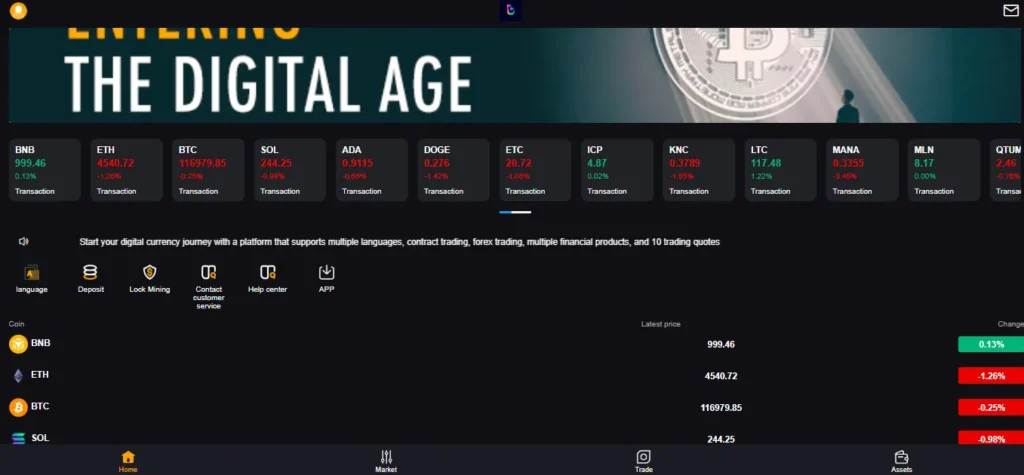The image size is (1024, 475).
Task: Click the BTC -0.25% change badge
Action: pos(991,408)
